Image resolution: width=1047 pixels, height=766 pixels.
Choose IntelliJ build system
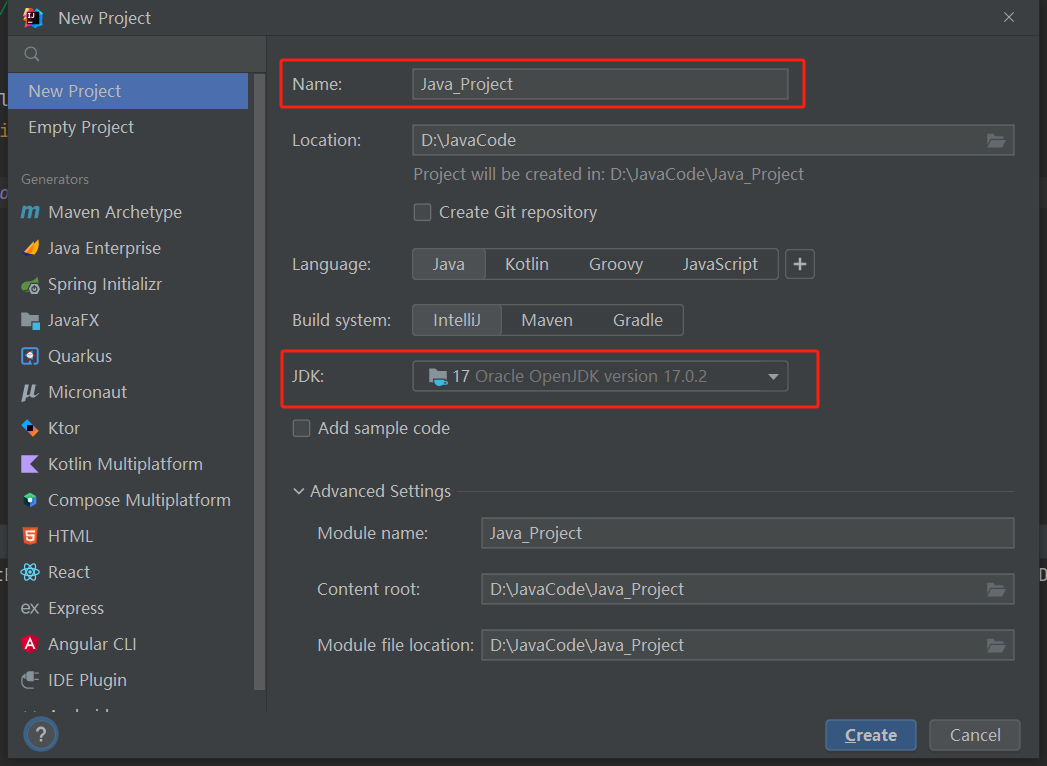click(457, 321)
